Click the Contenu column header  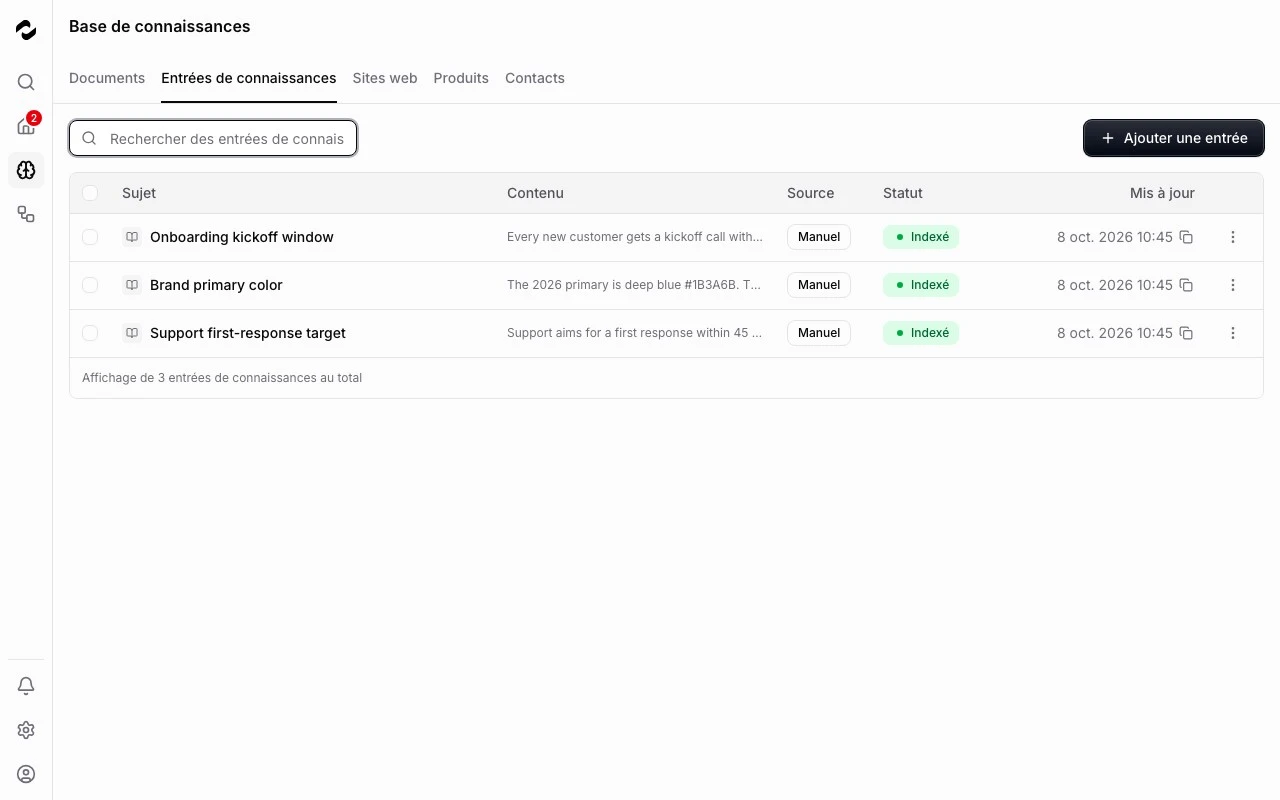pyautogui.click(x=535, y=193)
